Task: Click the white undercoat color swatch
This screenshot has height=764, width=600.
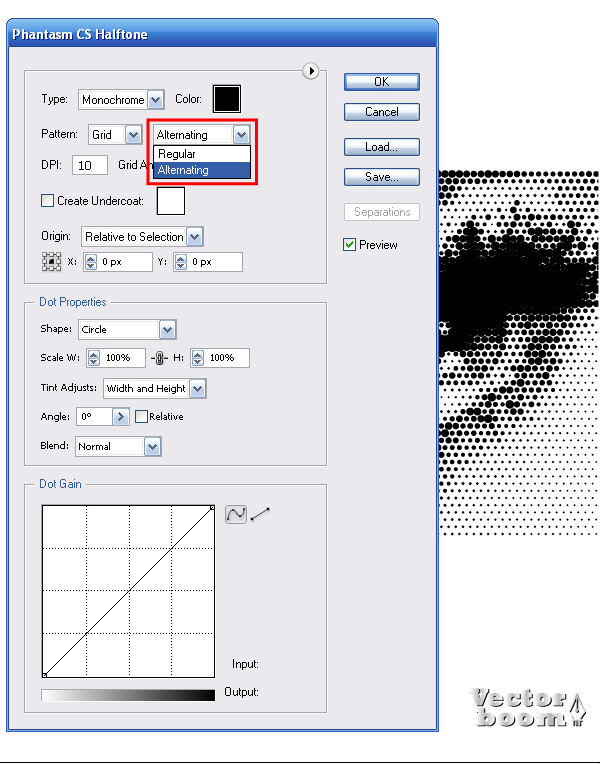Action: point(171,201)
